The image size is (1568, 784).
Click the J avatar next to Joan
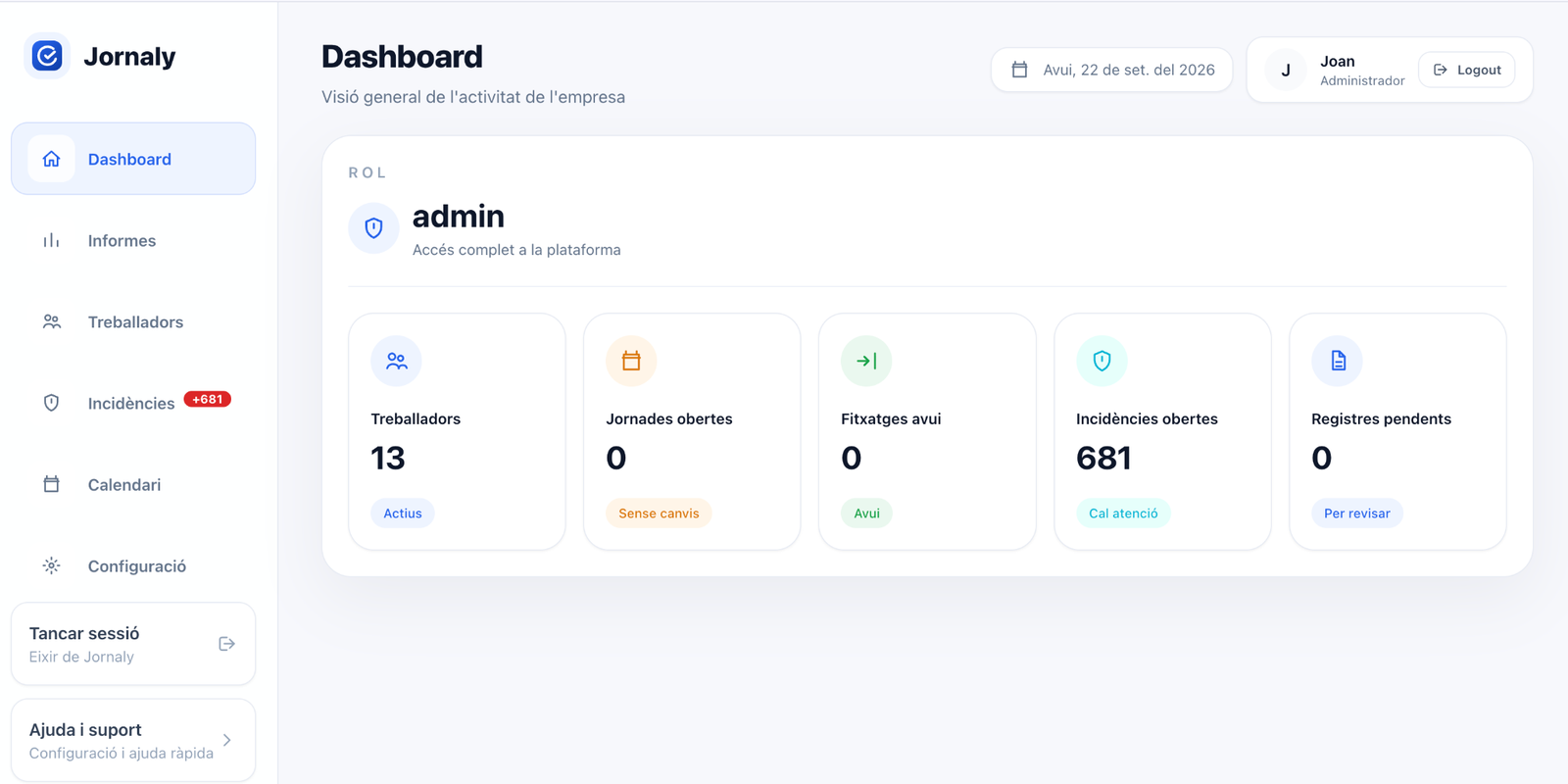[1286, 70]
